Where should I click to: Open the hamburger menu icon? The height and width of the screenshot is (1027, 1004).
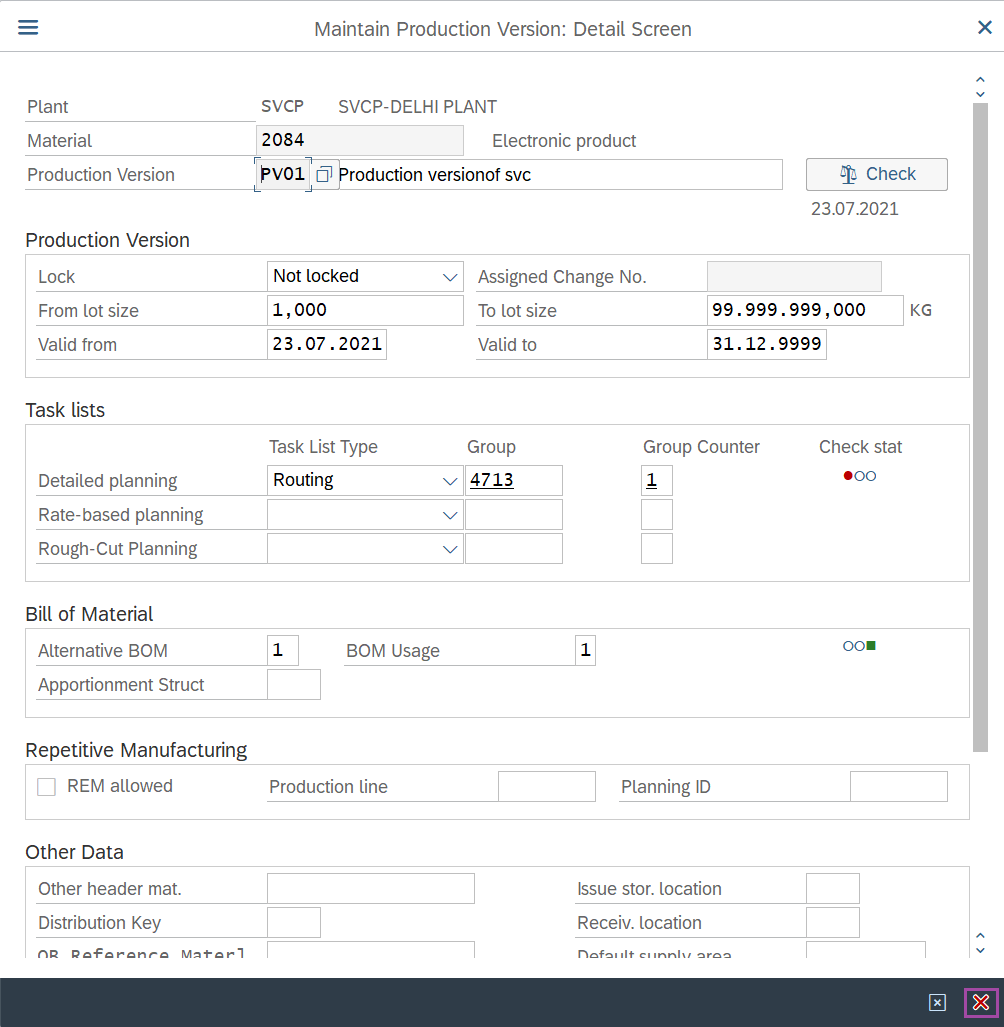[28, 27]
